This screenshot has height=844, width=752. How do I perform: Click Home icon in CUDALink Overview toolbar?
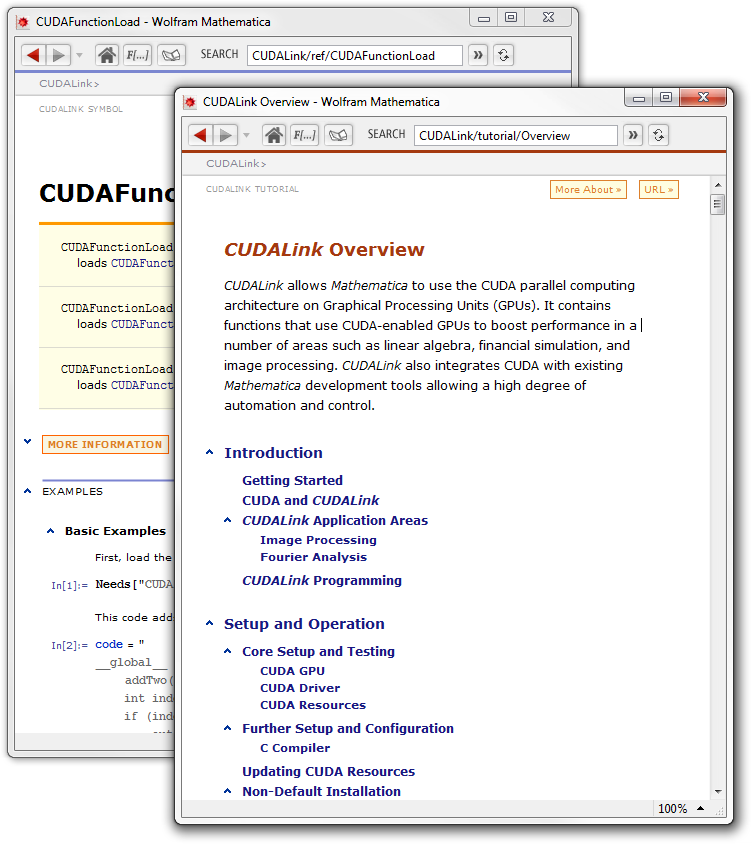[273, 135]
